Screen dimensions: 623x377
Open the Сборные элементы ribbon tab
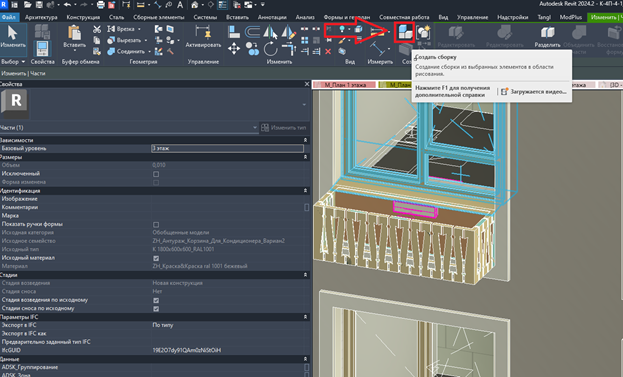pyautogui.click(x=159, y=17)
